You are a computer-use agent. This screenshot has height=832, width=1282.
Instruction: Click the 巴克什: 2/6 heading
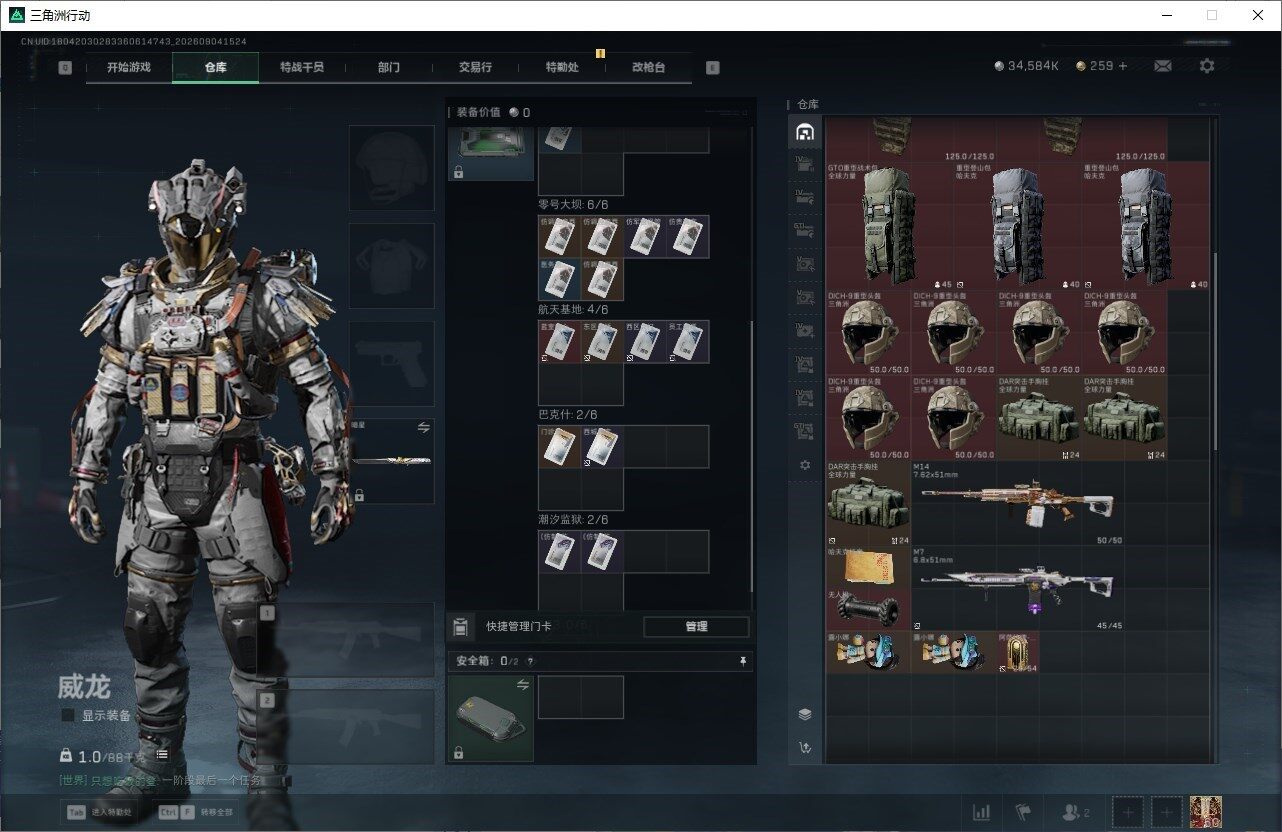coord(567,415)
